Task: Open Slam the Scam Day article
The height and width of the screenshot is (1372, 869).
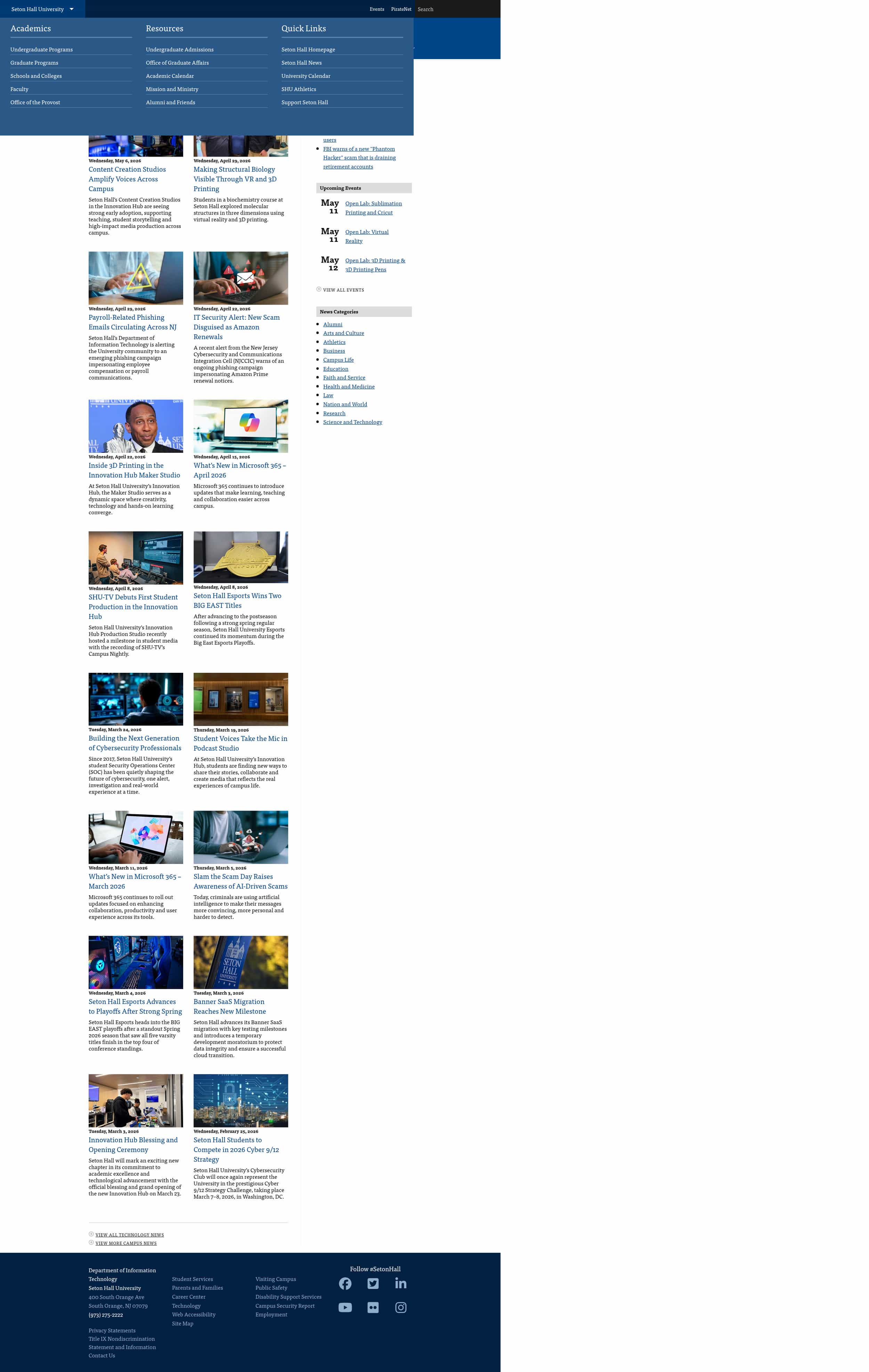Action: [240, 881]
